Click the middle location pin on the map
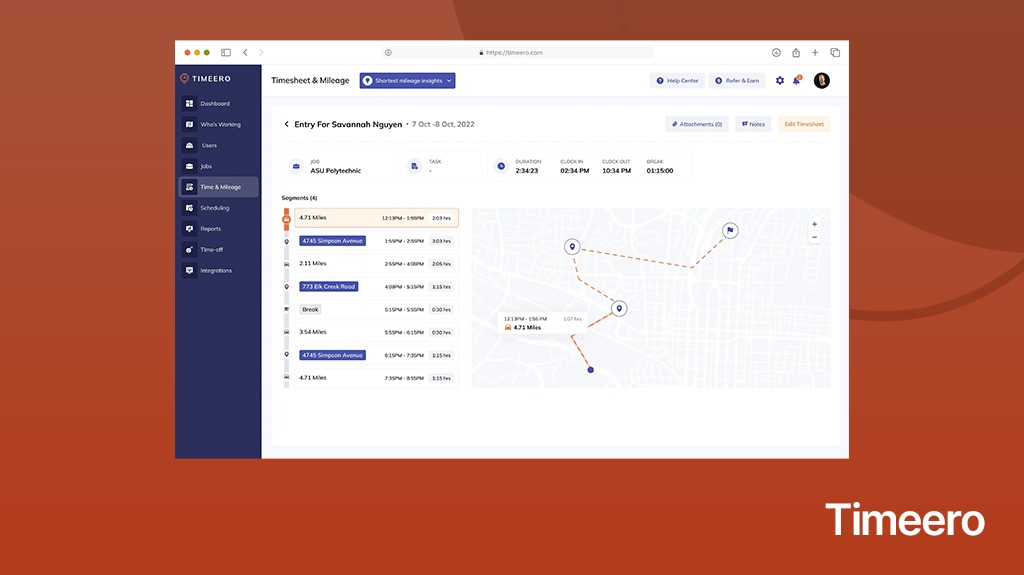The image size is (1024, 575). click(619, 308)
